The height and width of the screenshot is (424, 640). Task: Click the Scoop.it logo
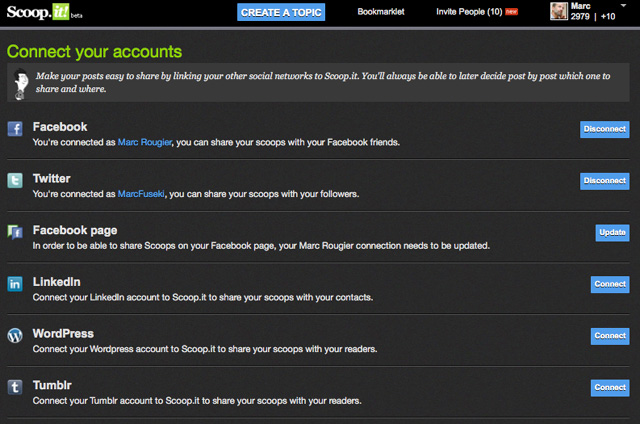click(38, 12)
